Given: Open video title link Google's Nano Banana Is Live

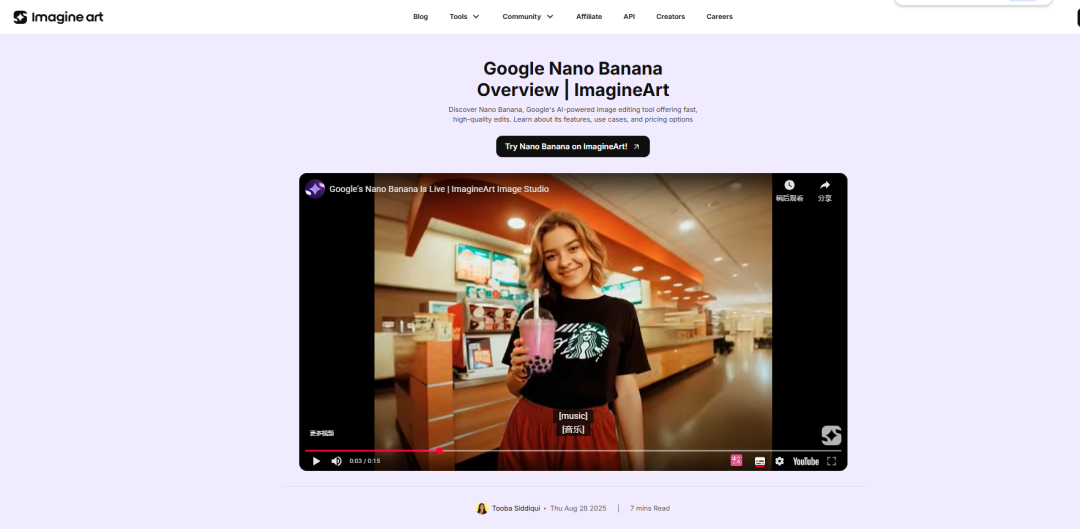Looking at the screenshot, I should (x=439, y=189).
